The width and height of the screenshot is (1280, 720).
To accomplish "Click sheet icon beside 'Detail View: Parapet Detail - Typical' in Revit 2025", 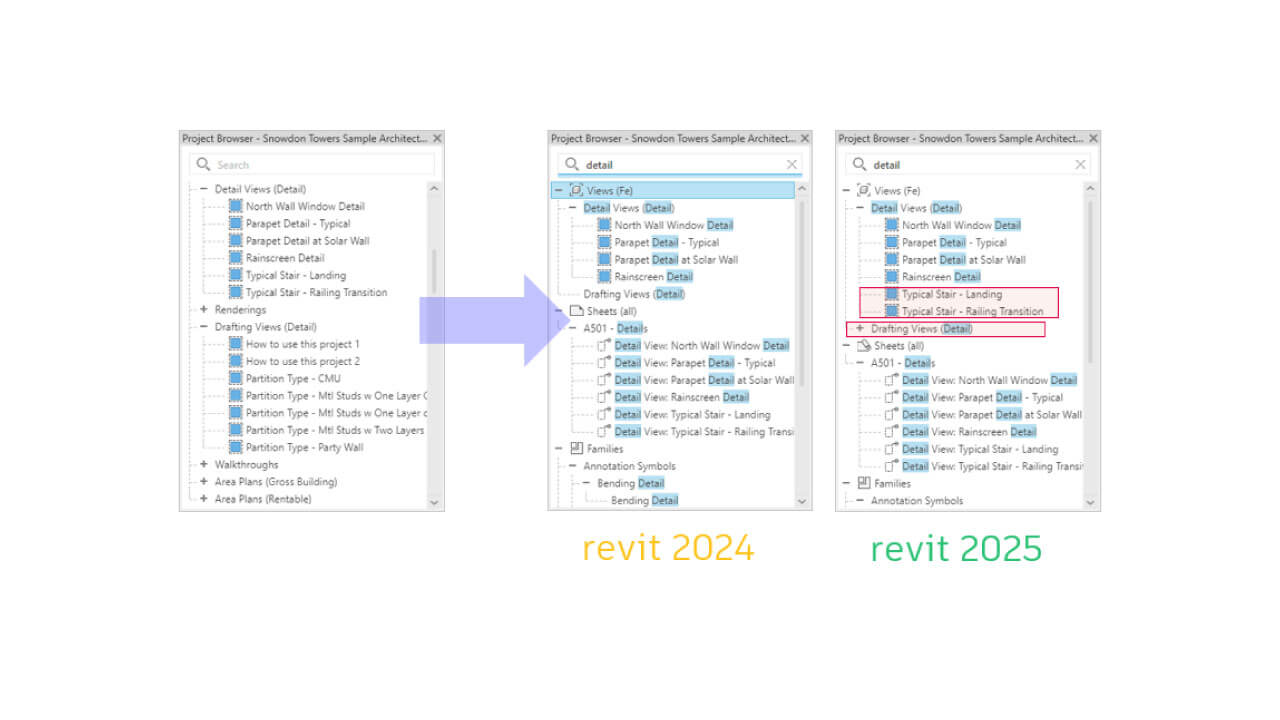I will tap(892, 397).
